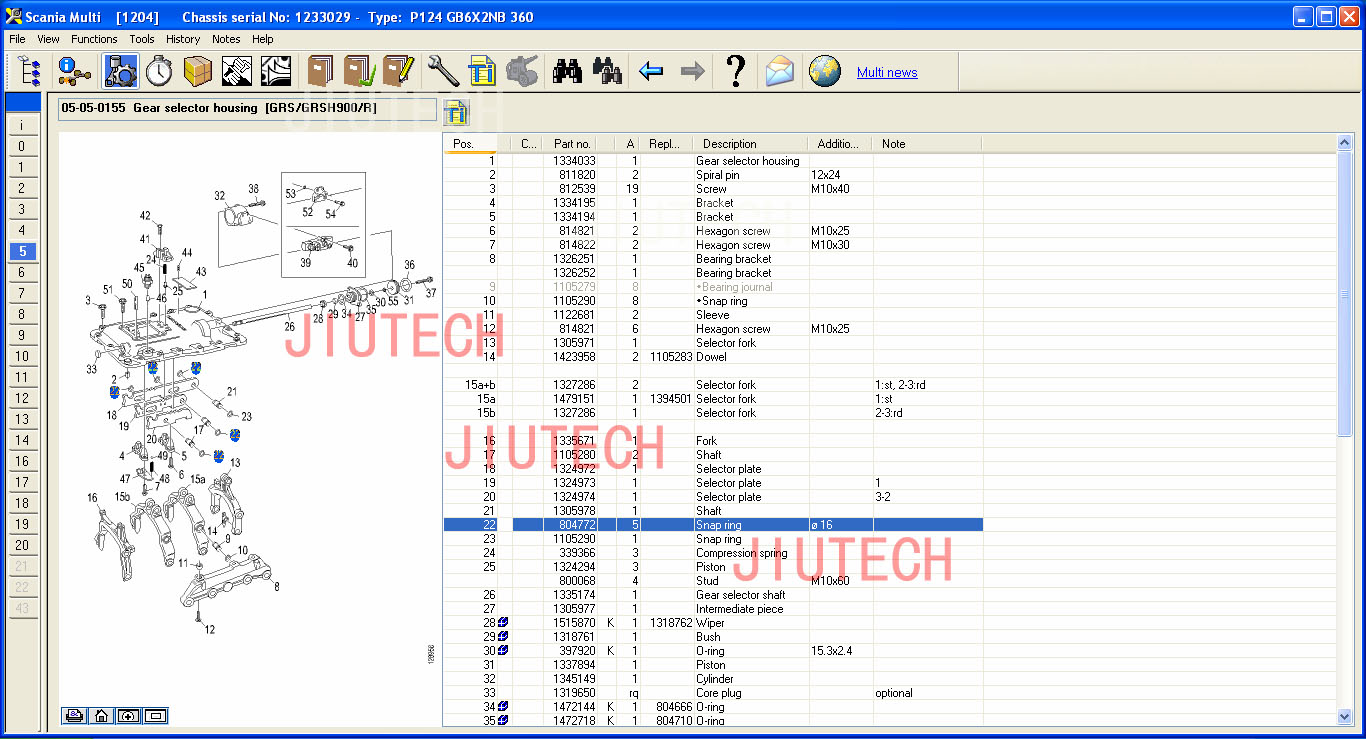The width and height of the screenshot is (1366, 739).
Task: Sort by the Pos. column header
Action: click(470, 144)
